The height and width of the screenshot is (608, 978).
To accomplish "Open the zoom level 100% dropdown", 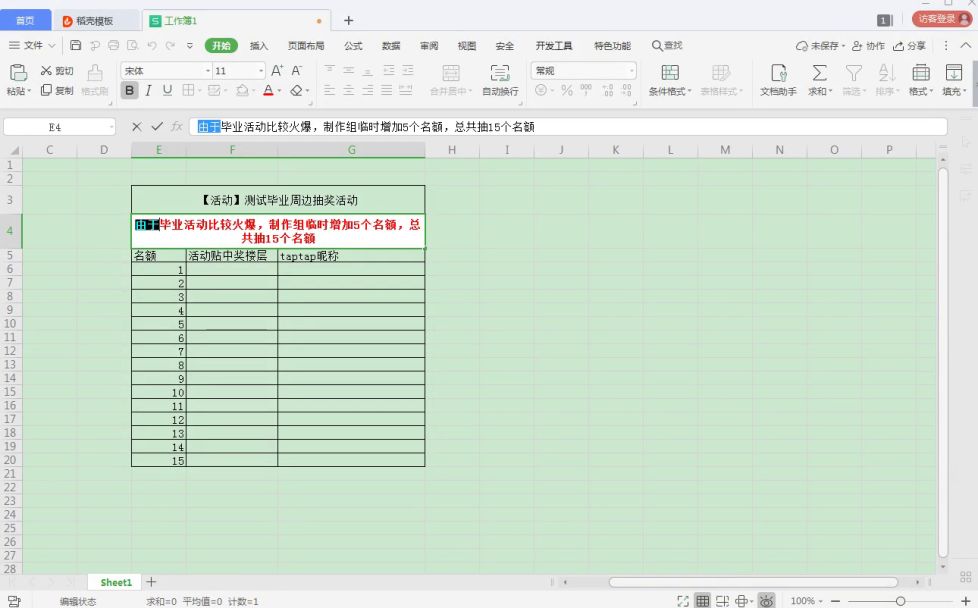I will pos(806,601).
